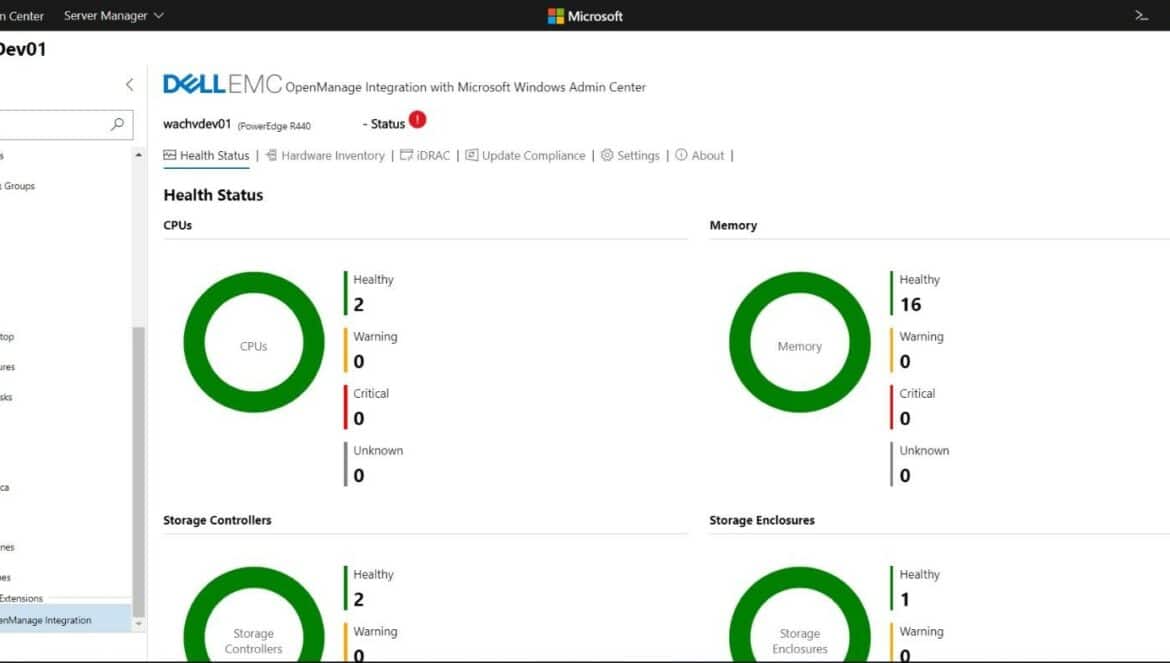Collapse the tools sidebar with chevron
The height and width of the screenshot is (663, 1170).
tap(130, 84)
